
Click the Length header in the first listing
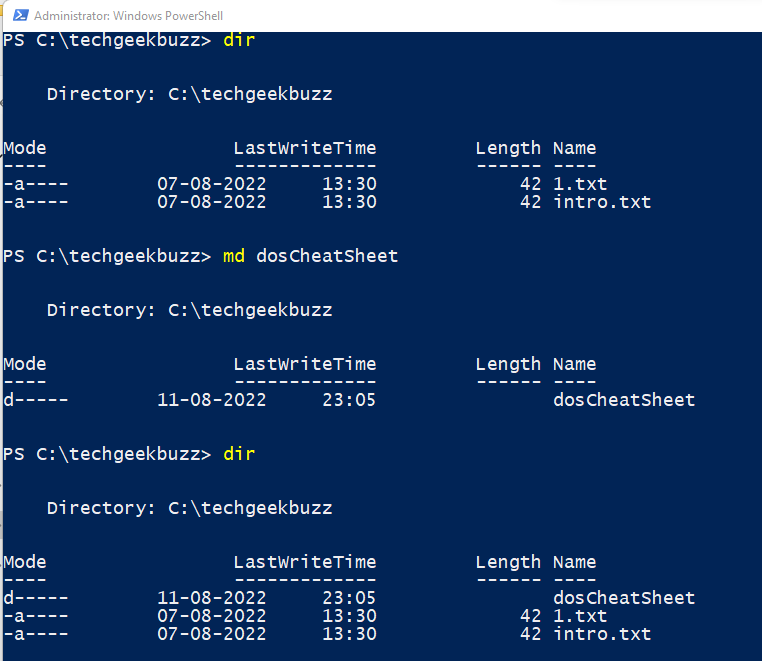508,148
